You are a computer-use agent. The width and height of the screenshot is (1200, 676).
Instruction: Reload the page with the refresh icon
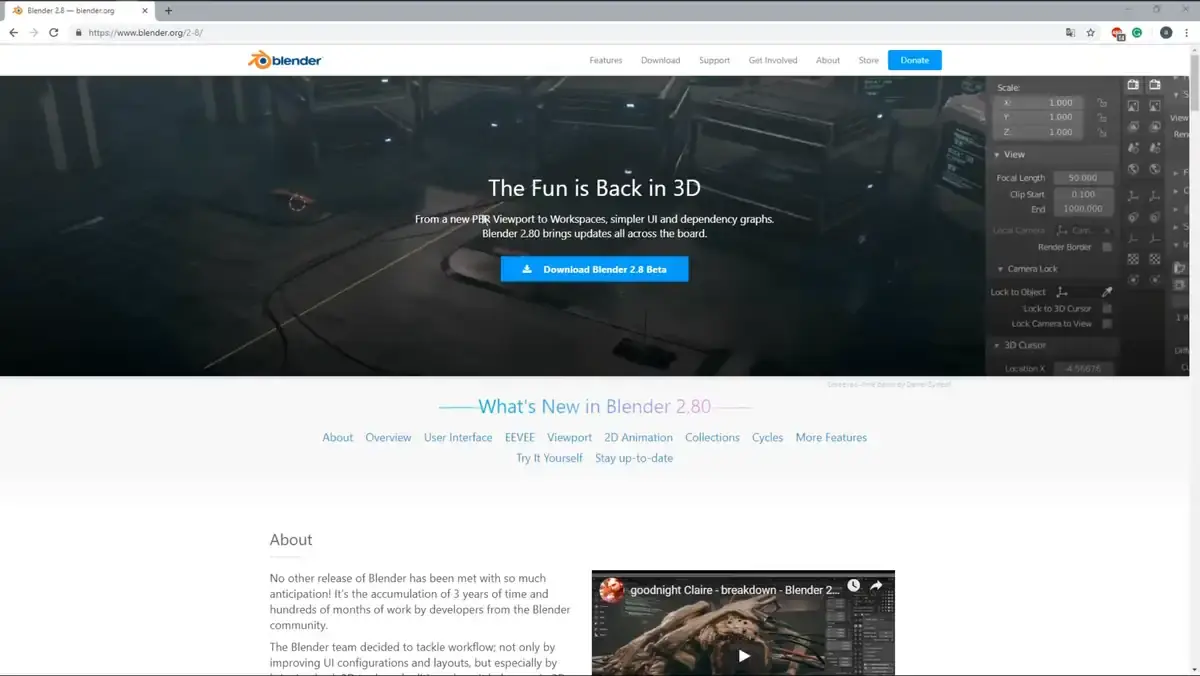point(53,32)
